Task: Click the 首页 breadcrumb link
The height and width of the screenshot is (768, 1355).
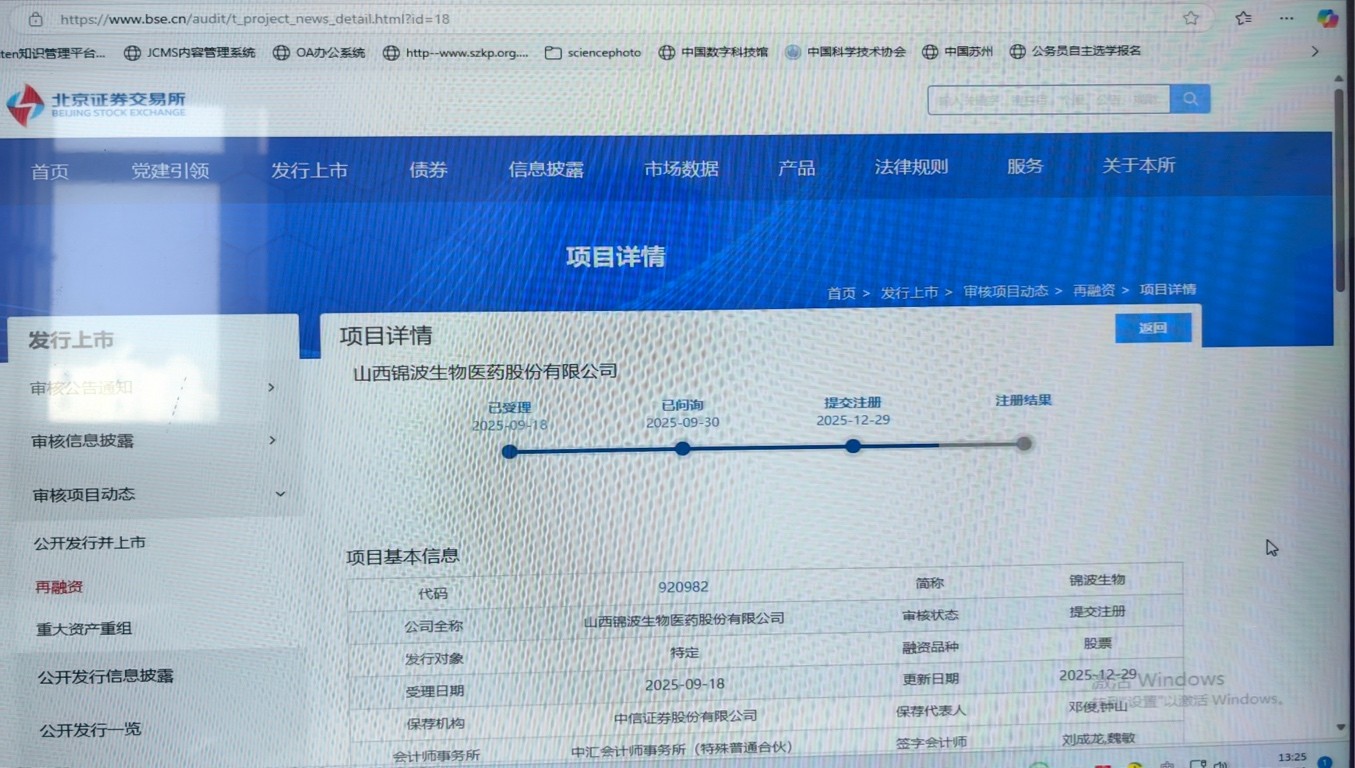Action: pyautogui.click(x=842, y=293)
